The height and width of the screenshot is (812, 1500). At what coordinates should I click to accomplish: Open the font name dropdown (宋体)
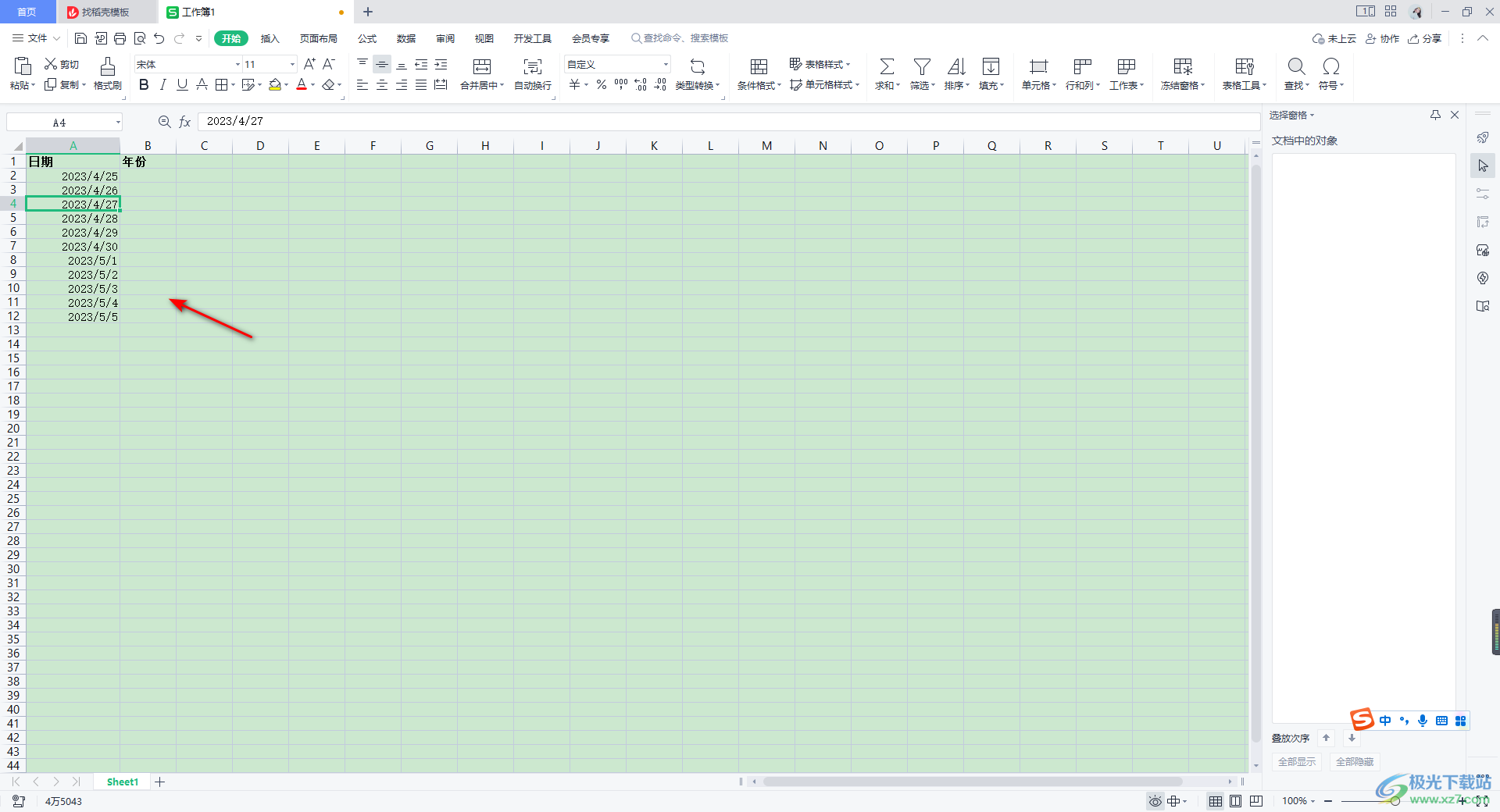(237, 64)
